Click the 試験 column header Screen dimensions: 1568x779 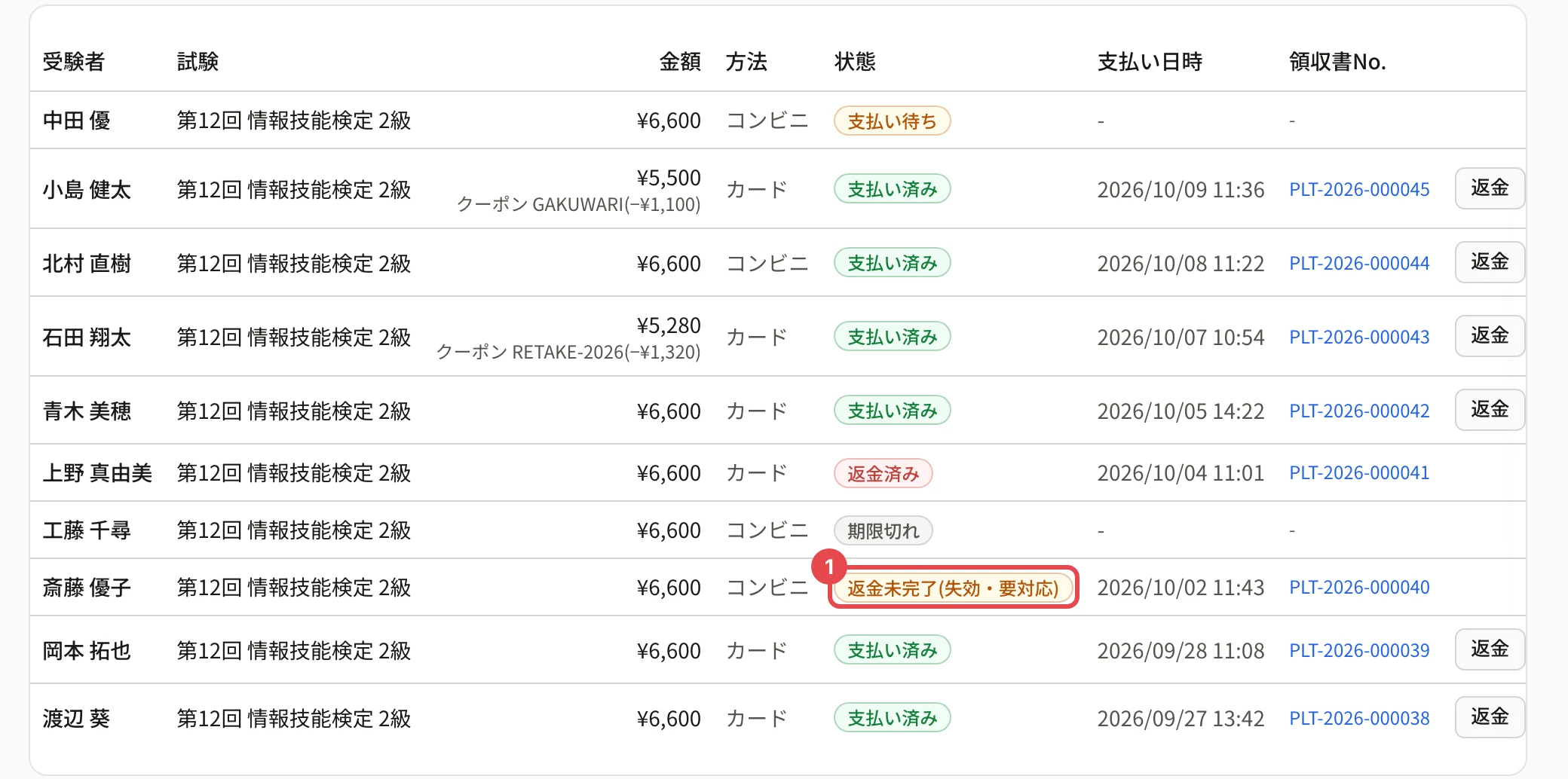pyautogui.click(x=198, y=61)
